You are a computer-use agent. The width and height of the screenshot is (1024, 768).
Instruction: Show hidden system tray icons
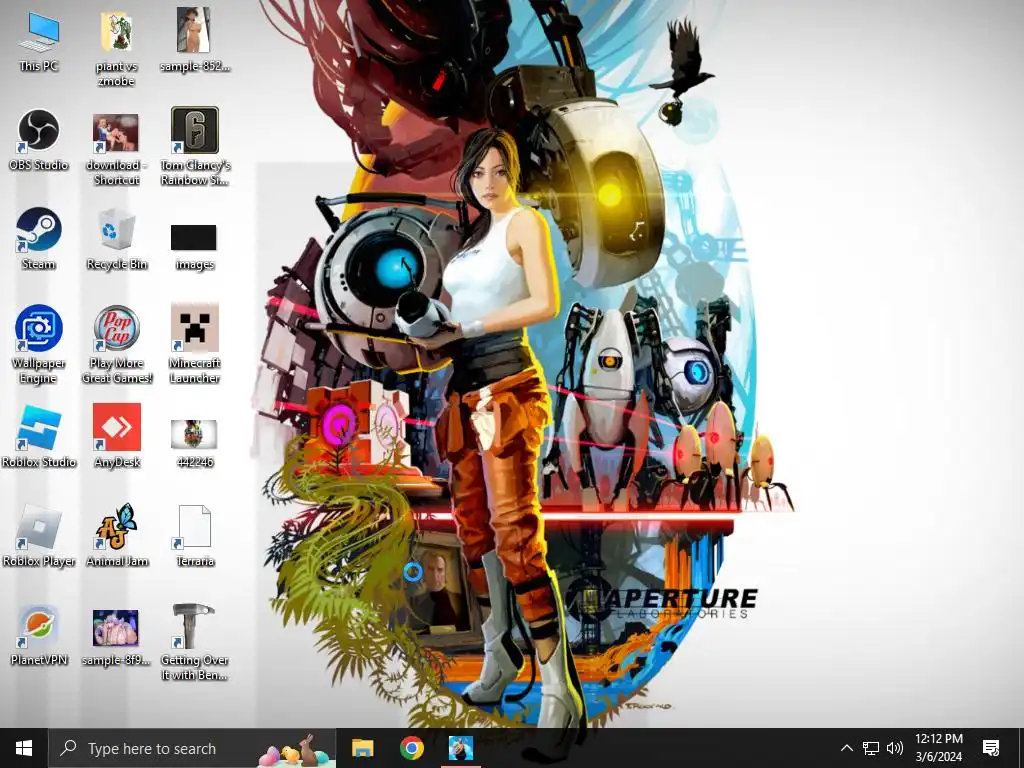(x=846, y=748)
